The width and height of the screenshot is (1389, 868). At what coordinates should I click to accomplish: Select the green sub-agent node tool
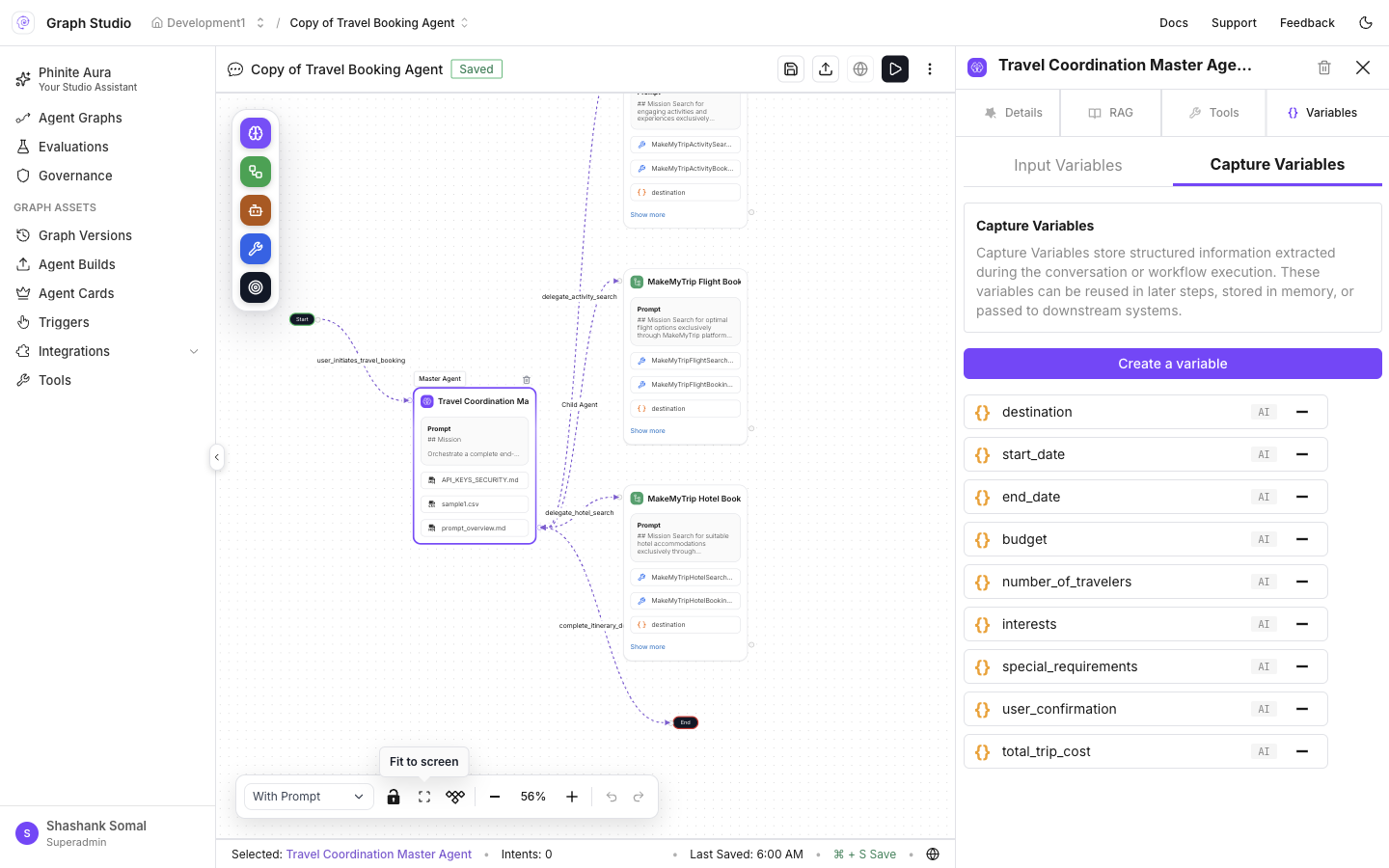[256, 172]
